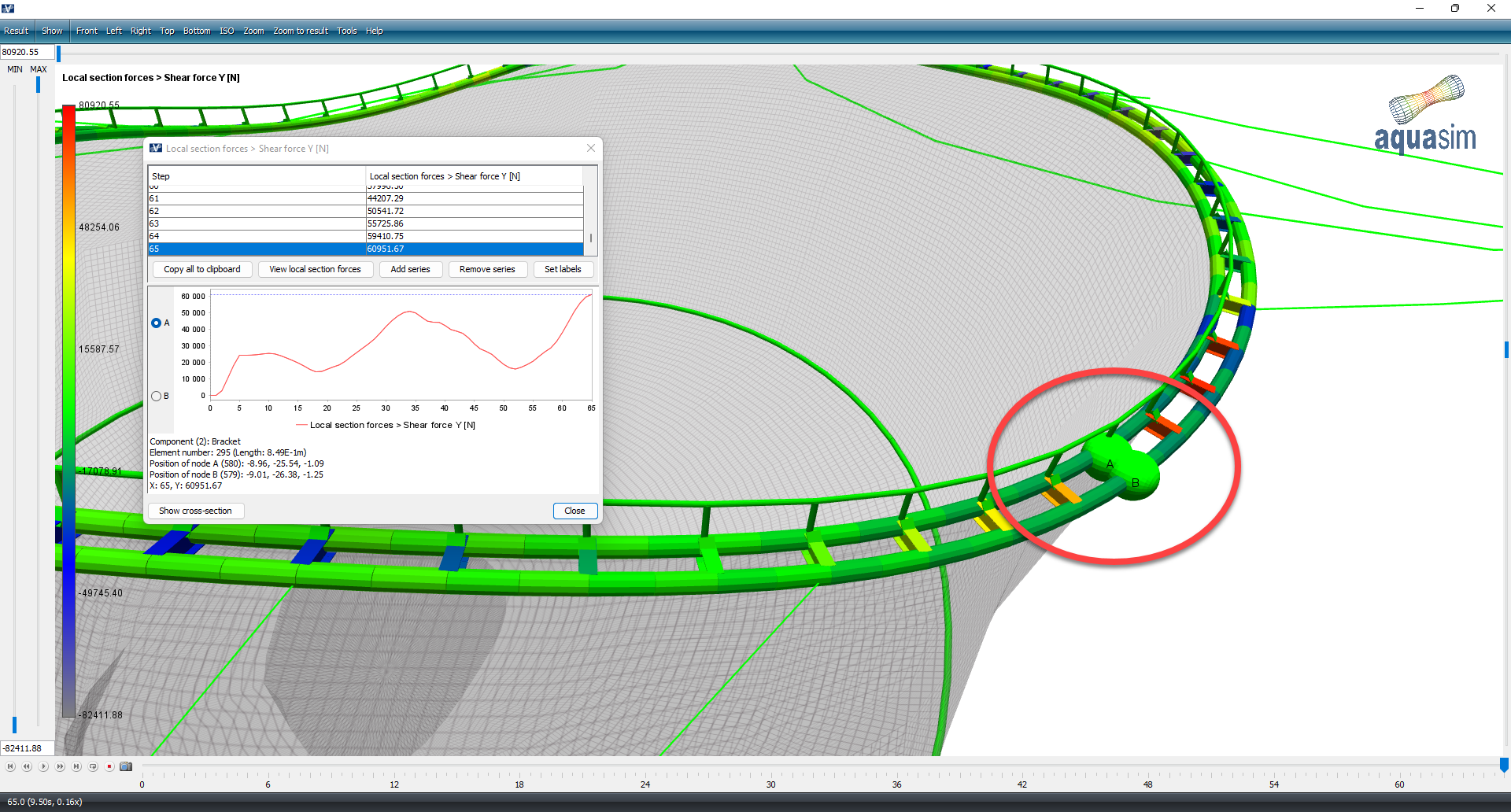Screen dimensions: 1511x812
Task: Click the red record button
Action: (109, 766)
